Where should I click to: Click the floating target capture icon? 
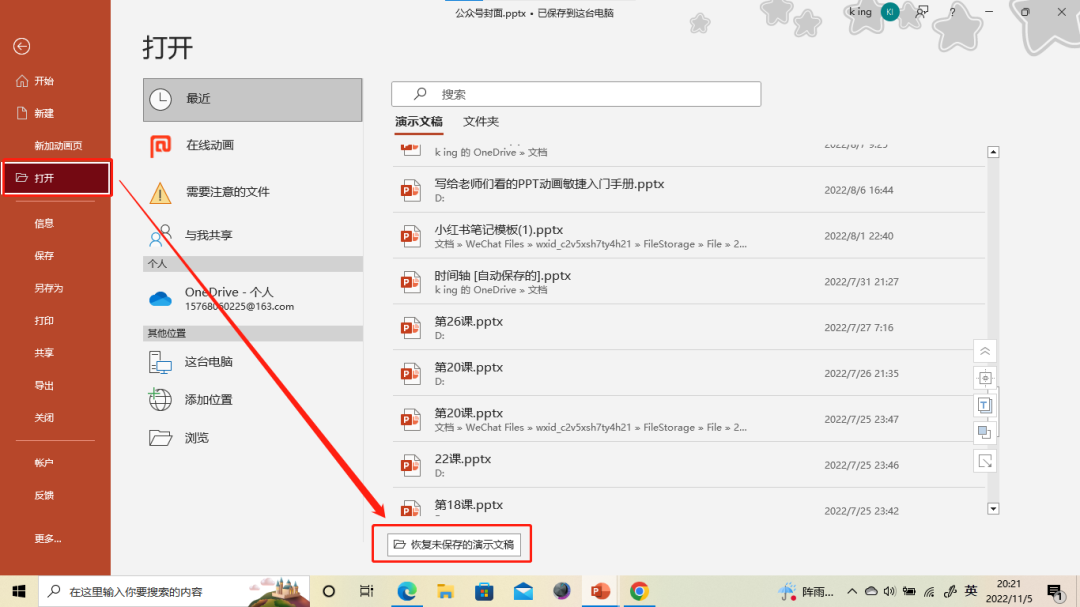click(985, 378)
